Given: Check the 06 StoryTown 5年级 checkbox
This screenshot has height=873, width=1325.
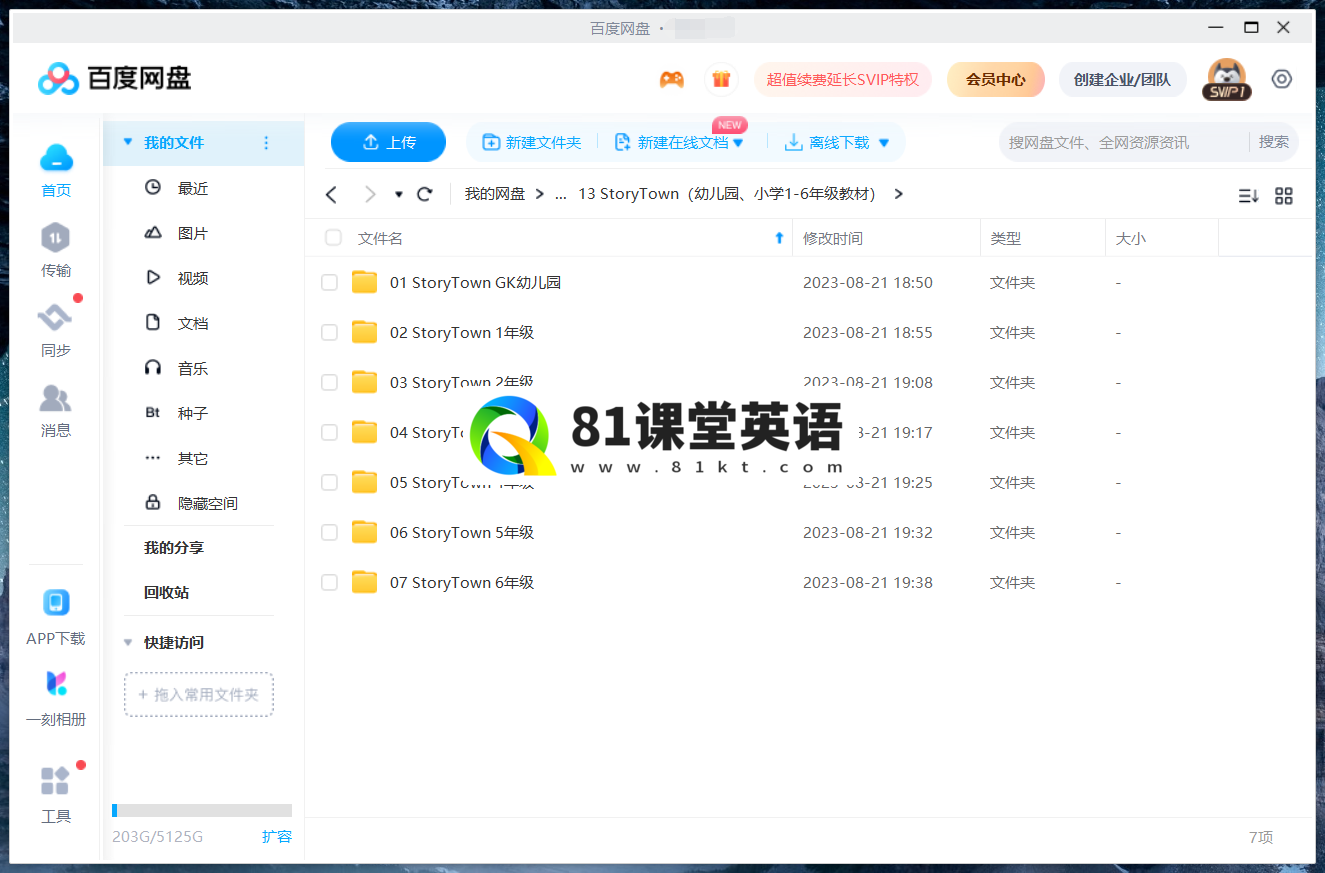Looking at the screenshot, I should [x=329, y=532].
